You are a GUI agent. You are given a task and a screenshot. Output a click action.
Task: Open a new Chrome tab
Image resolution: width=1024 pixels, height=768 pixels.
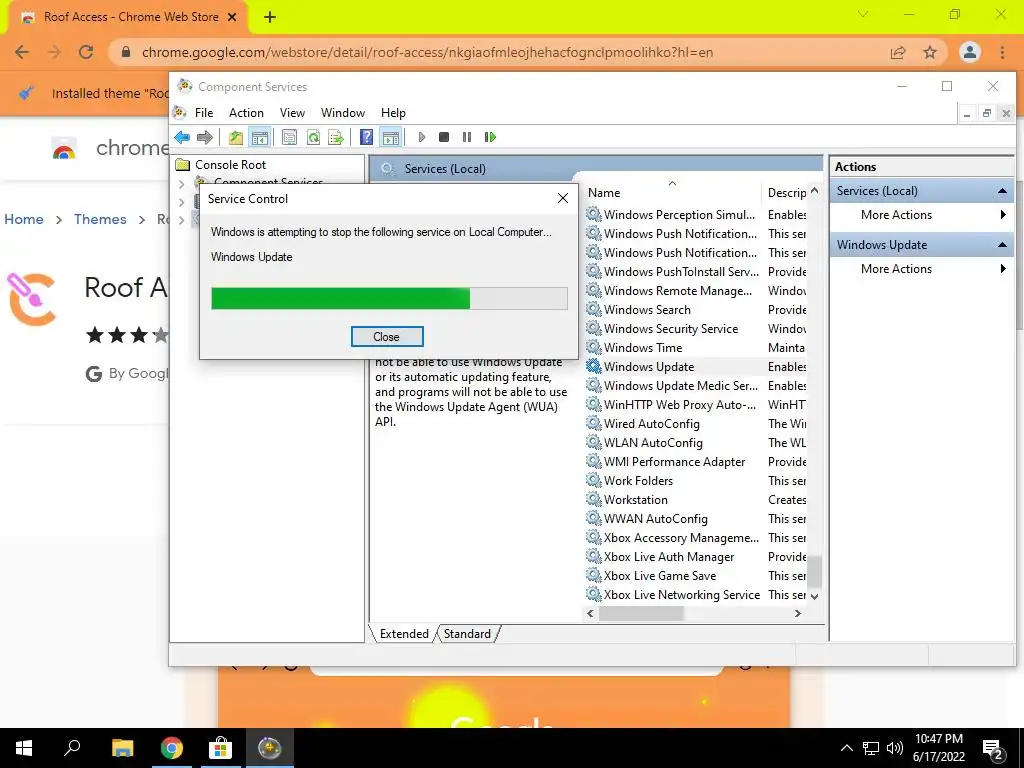coord(270,17)
